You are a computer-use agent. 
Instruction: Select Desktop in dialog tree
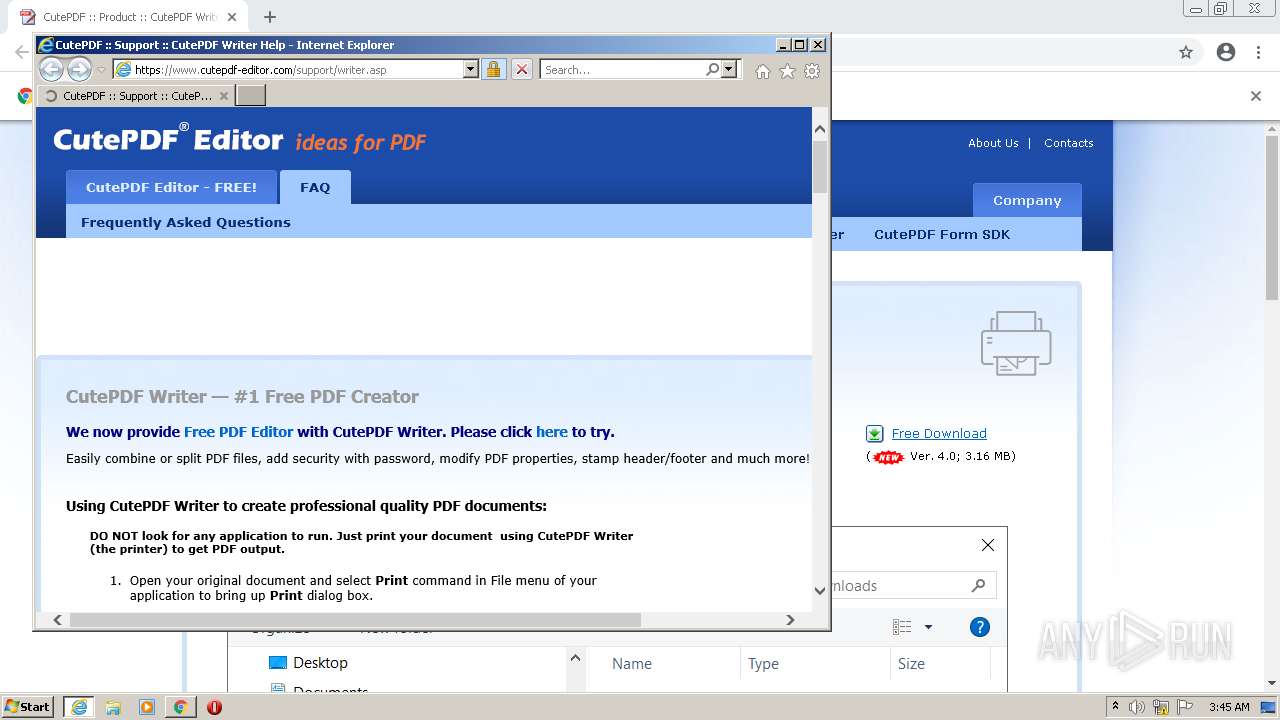(x=309, y=663)
